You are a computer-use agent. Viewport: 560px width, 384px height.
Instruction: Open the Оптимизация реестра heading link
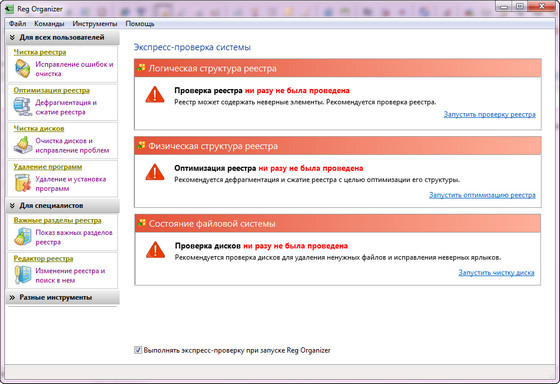coord(51,90)
